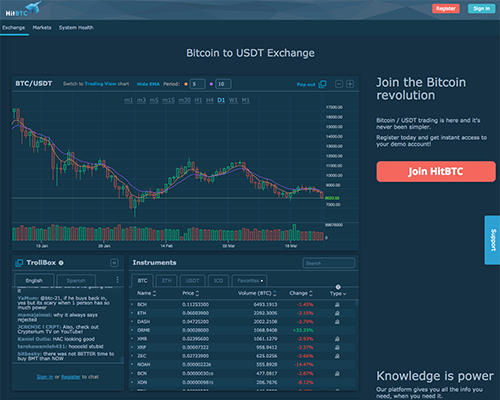Select the H1 chart timeframe
Screen dimensions: 500x400
(x=198, y=100)
